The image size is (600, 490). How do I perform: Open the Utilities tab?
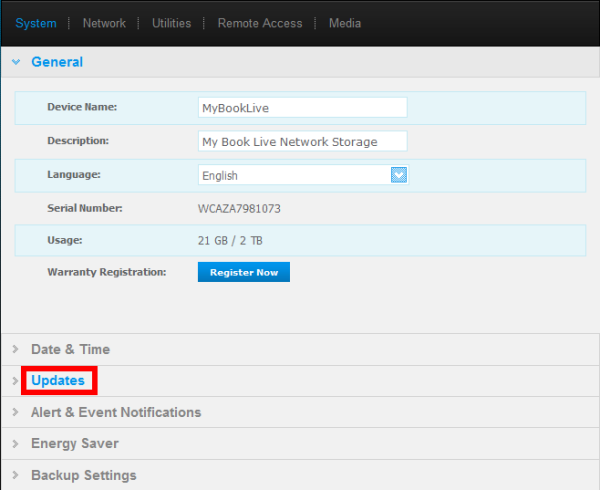(x=171, y=23)
